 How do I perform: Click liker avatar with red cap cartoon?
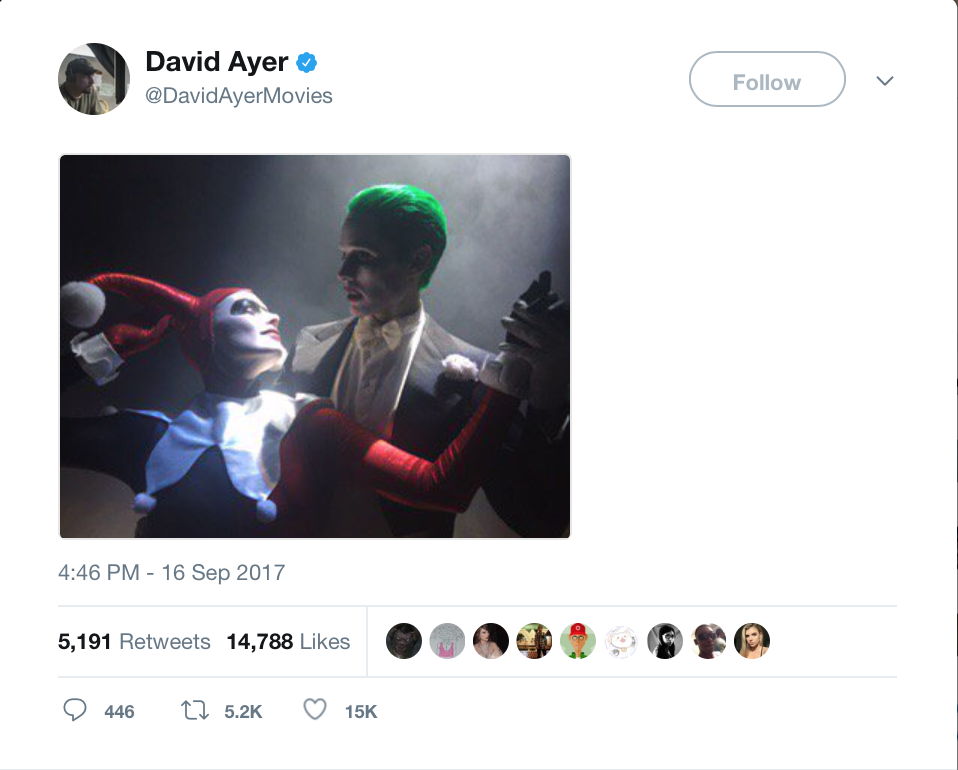577,641
